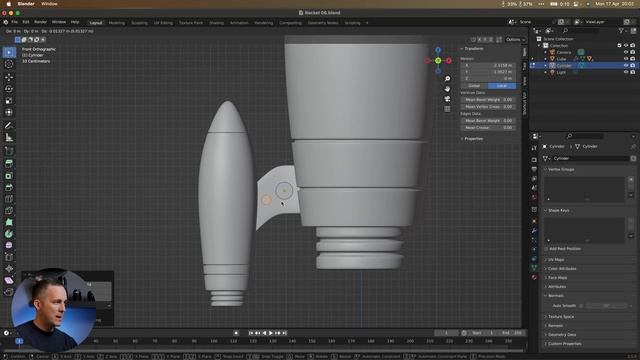The width and height of the screenshot is (640, 360).
Task: Click the pan view hand icon
Action: coord(447,89)
